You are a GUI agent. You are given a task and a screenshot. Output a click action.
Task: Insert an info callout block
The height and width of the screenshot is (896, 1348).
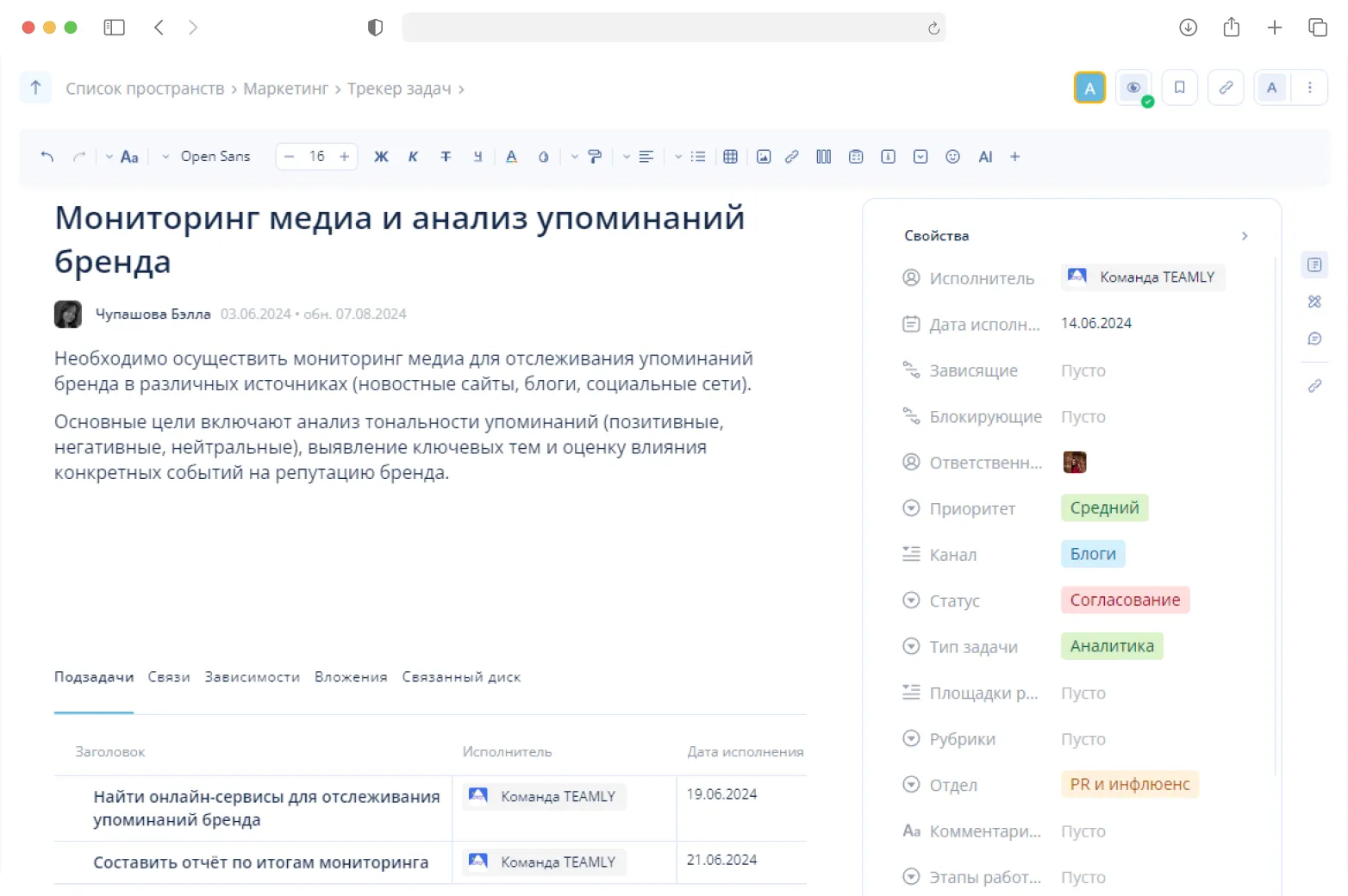click(888, 157)
